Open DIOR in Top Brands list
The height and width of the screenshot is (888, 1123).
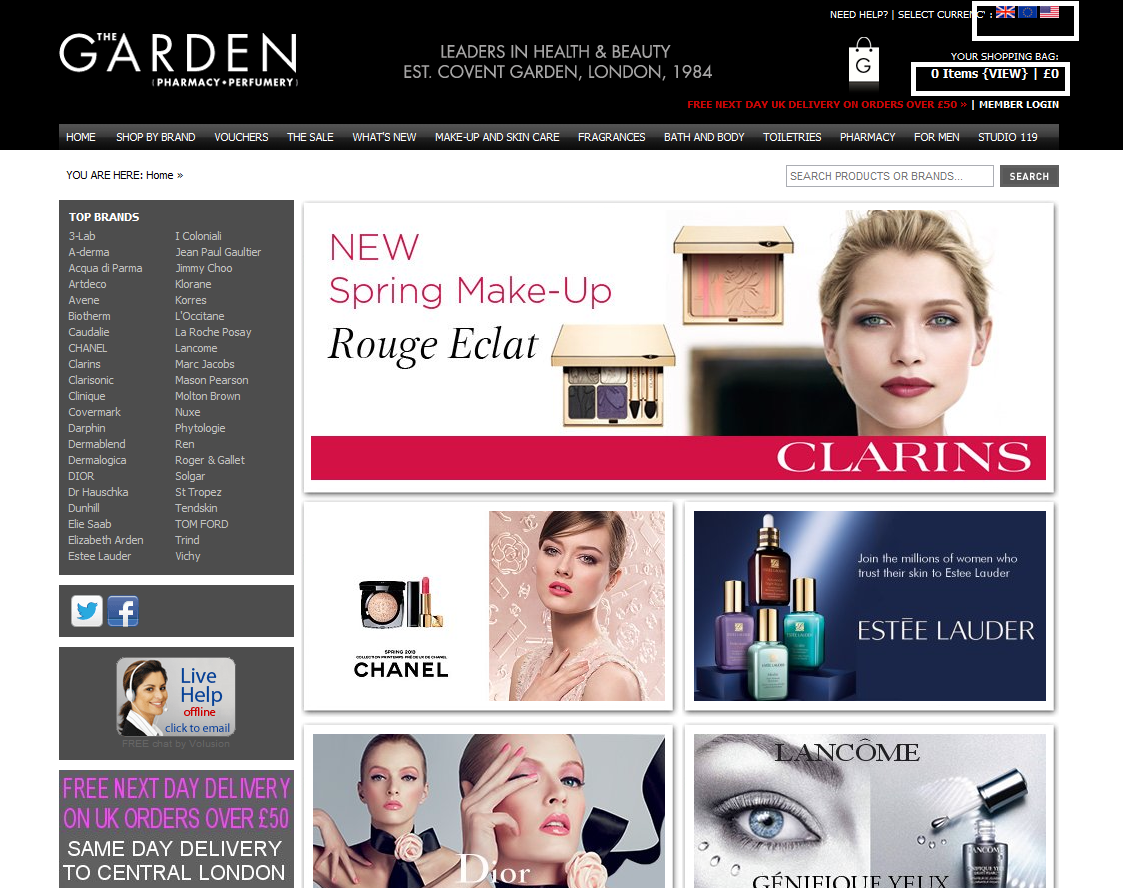(81, 476)
